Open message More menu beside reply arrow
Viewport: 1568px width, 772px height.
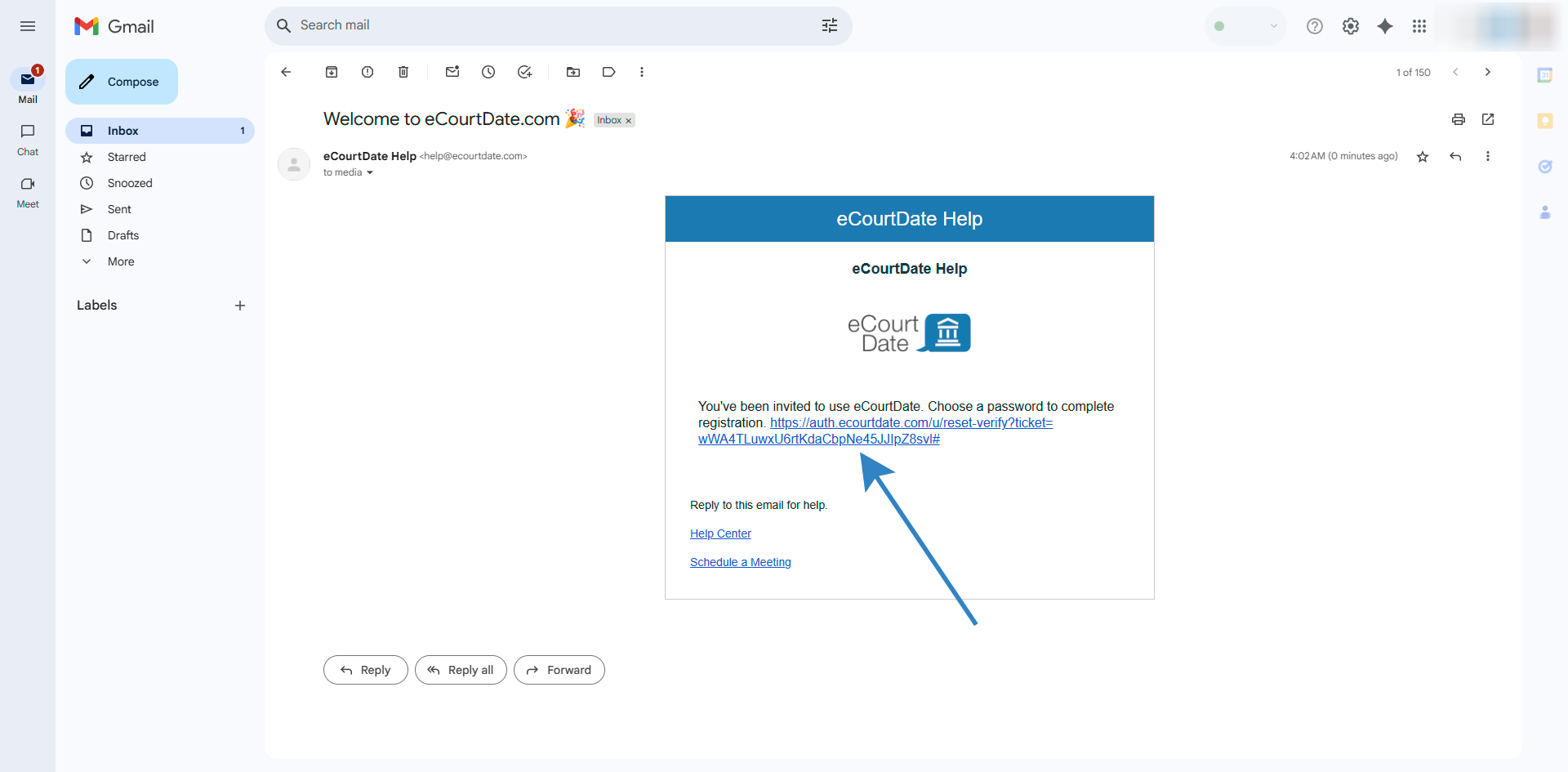coord(1488,156)
